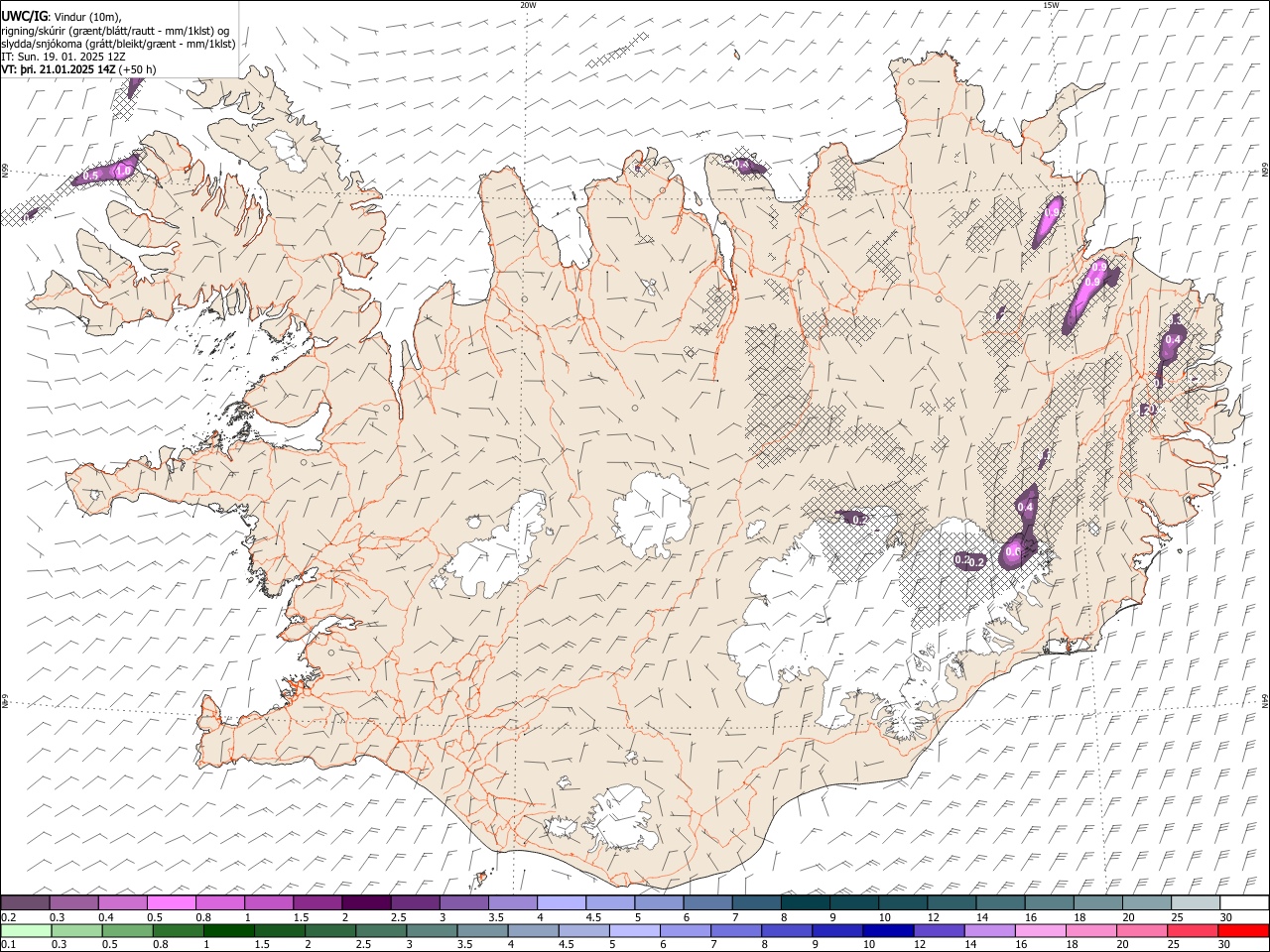Screen dimensions: 1270x952
Task: Select the palest green lower swatch between 0.1 and 0.3
Action: [27, 930]
